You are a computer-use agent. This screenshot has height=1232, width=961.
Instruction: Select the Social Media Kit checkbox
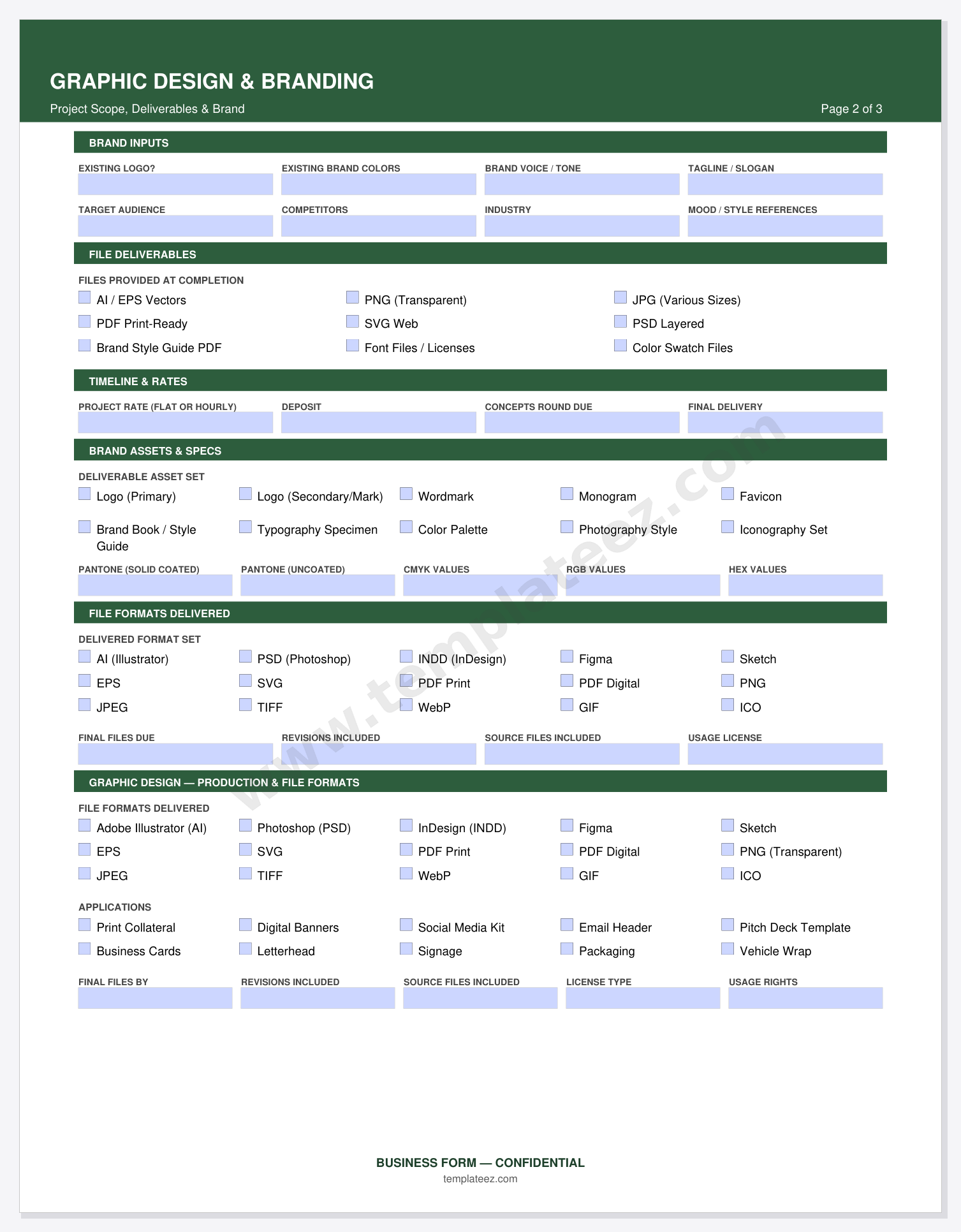point(406,925)
